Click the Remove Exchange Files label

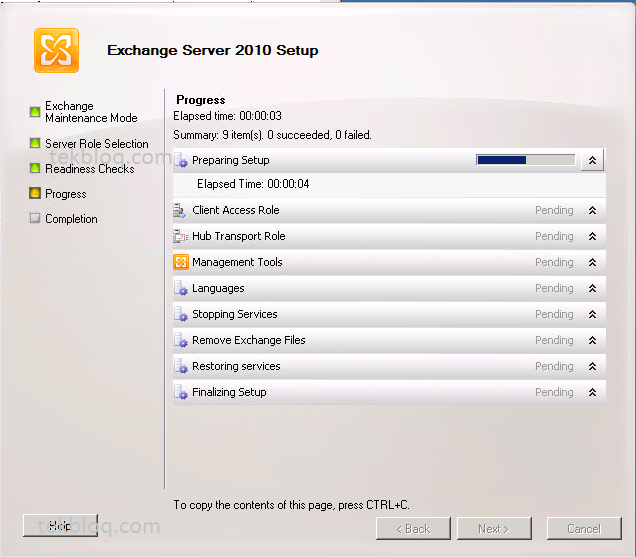click(x=249, y=340)
